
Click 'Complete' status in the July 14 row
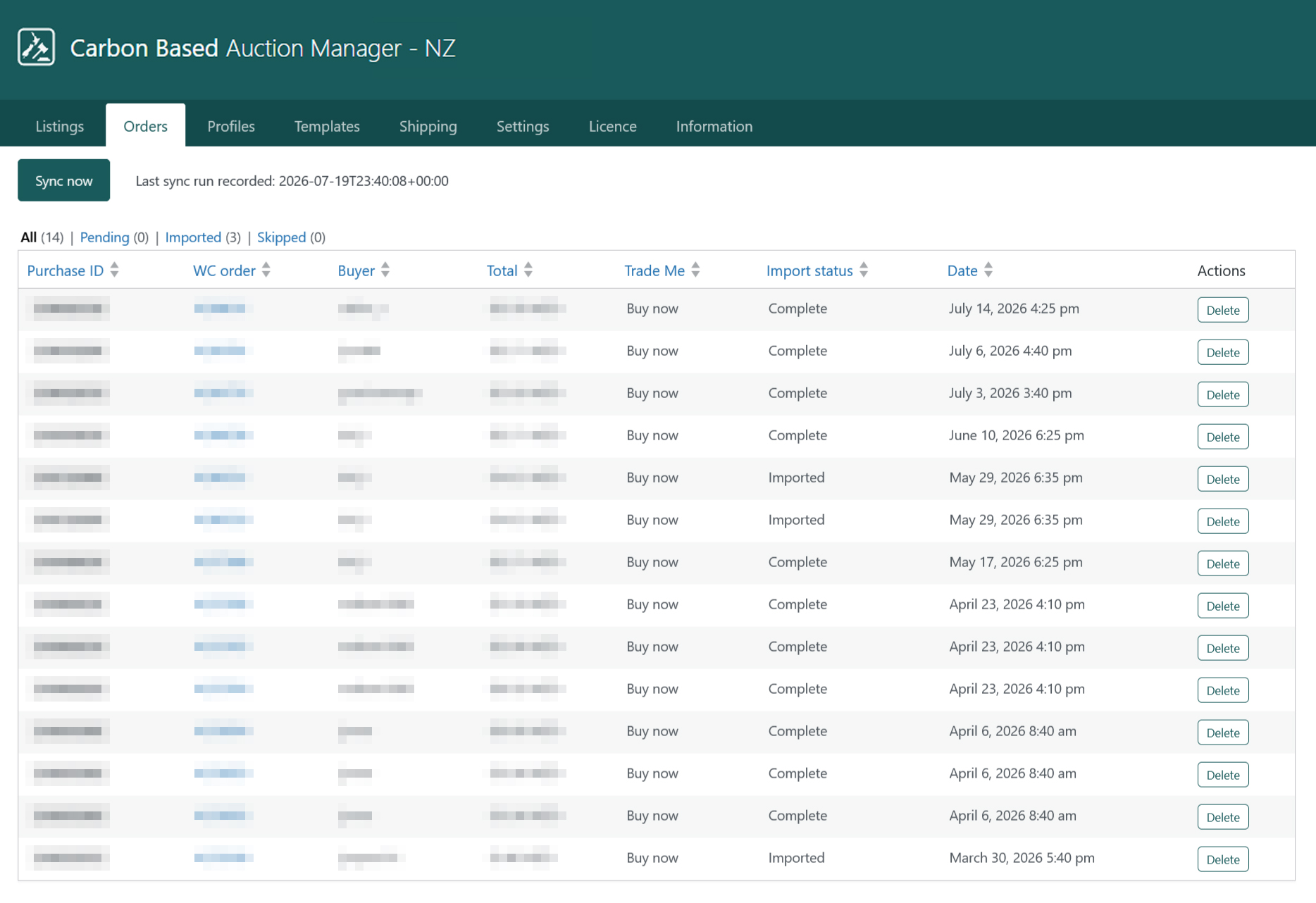pyautogui.click(x=797, y=309)
